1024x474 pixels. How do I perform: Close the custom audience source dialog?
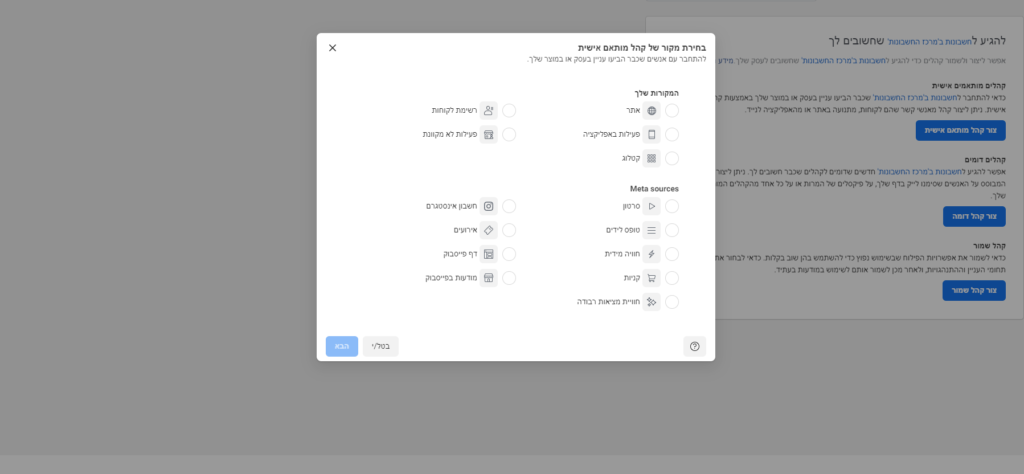(332, 48)
